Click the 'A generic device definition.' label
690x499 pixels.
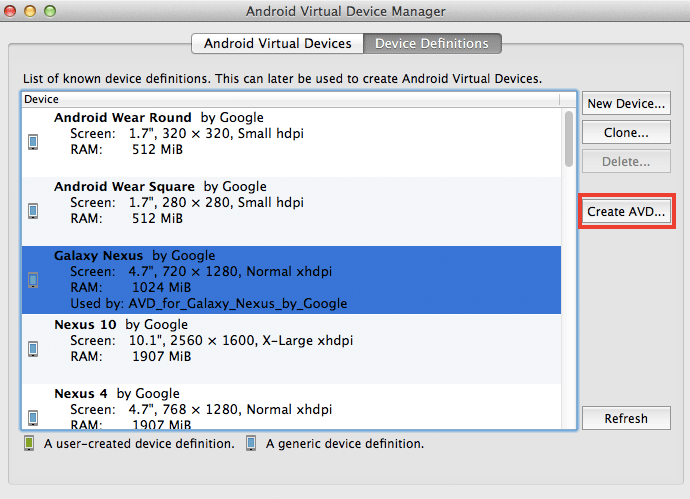[345, 444]
